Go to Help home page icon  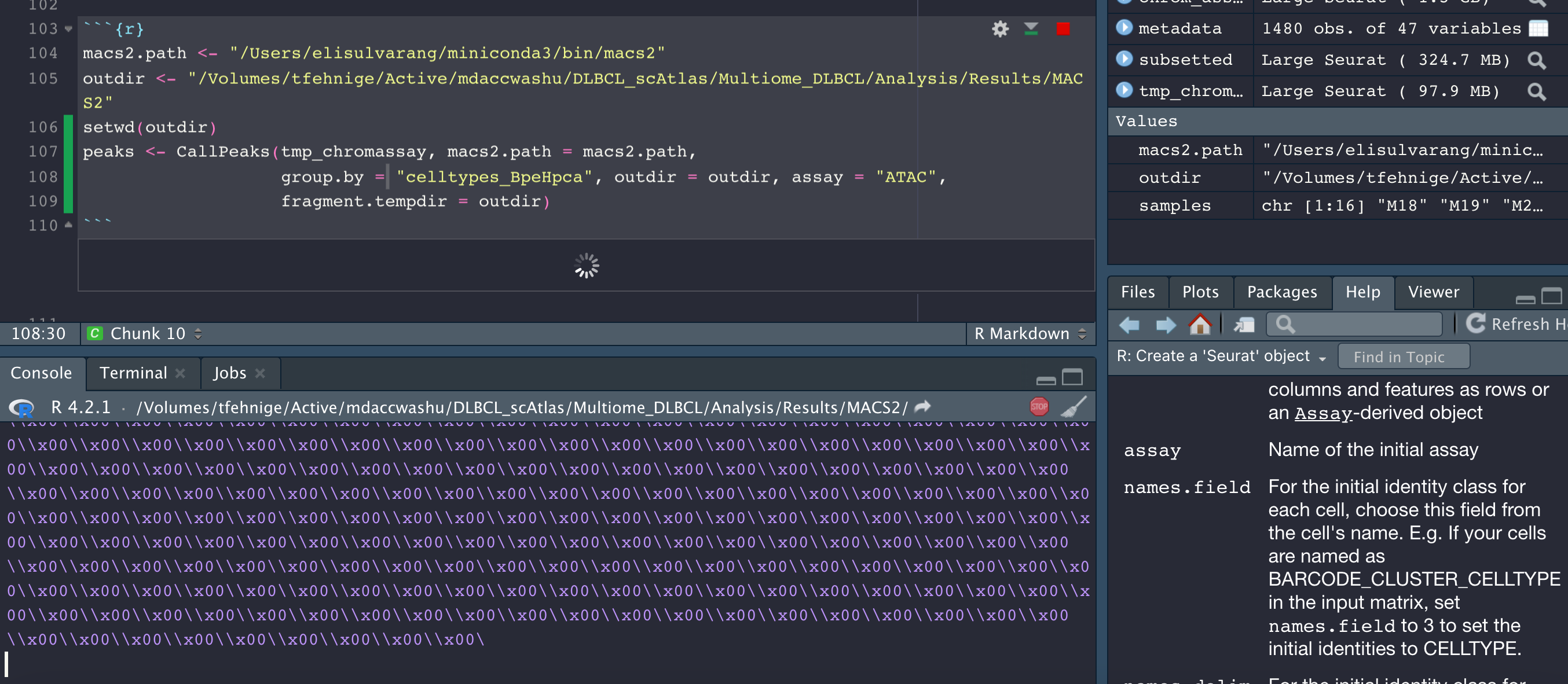[x=1200, y=325]
